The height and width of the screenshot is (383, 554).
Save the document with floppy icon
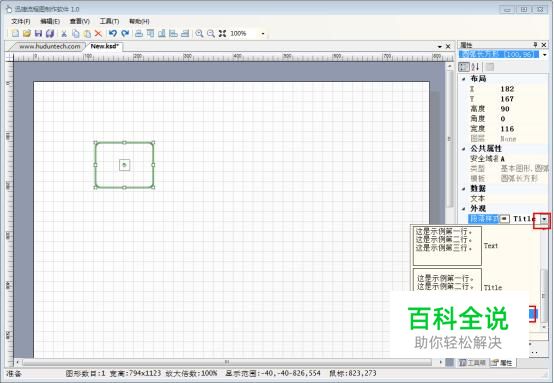[39, 34]
